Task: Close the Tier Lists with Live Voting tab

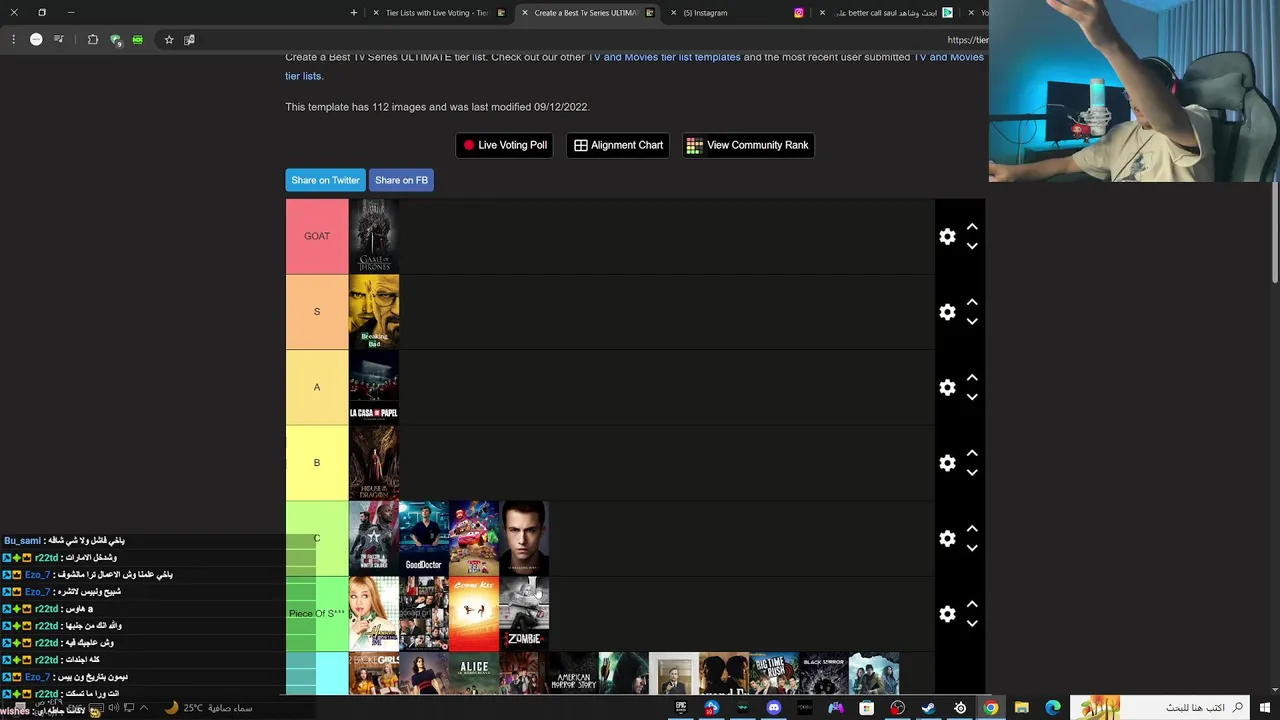Action: (x=375, y=13)
